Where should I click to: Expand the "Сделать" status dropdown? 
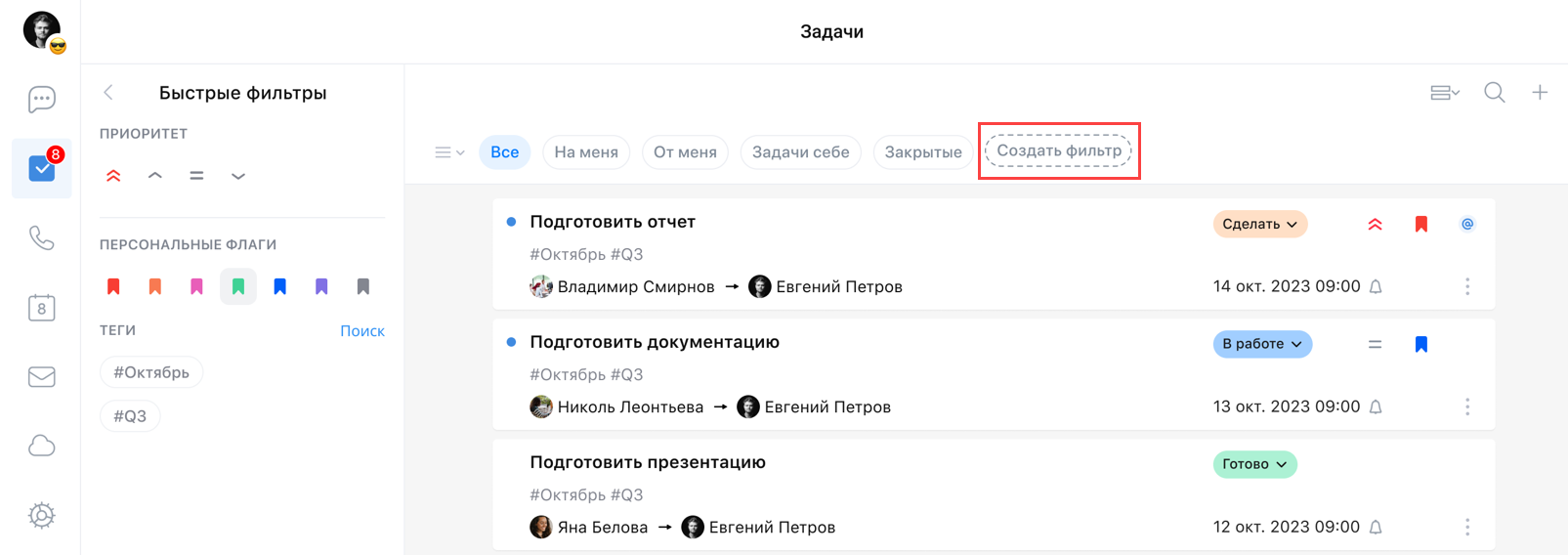(1259, 224)
